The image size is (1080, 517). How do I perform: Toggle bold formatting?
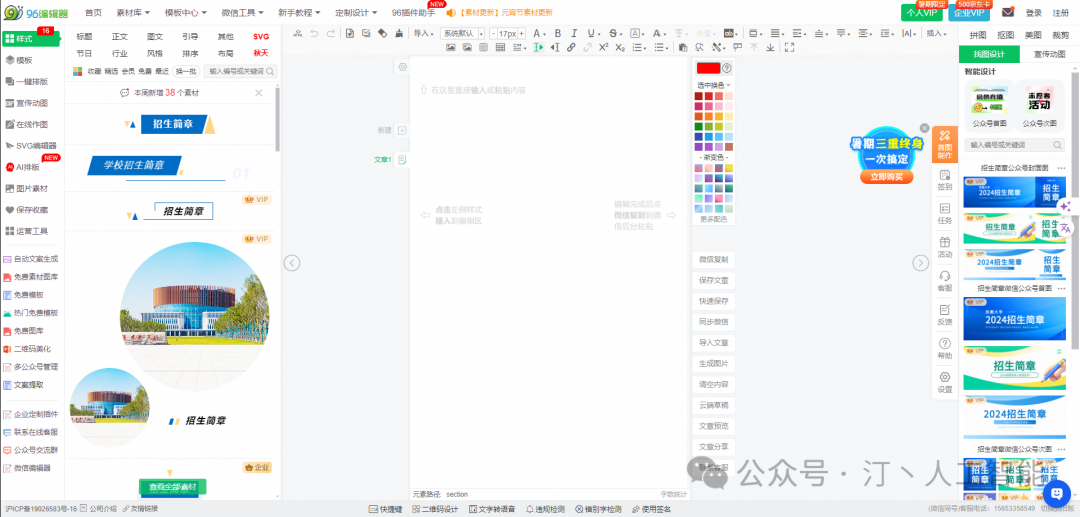(x=557, y=33)
